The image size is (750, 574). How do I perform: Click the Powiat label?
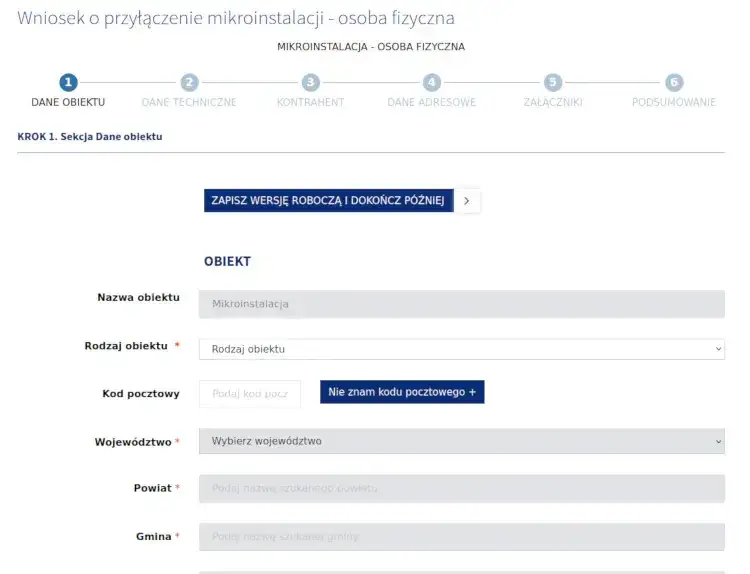(153, 488)
